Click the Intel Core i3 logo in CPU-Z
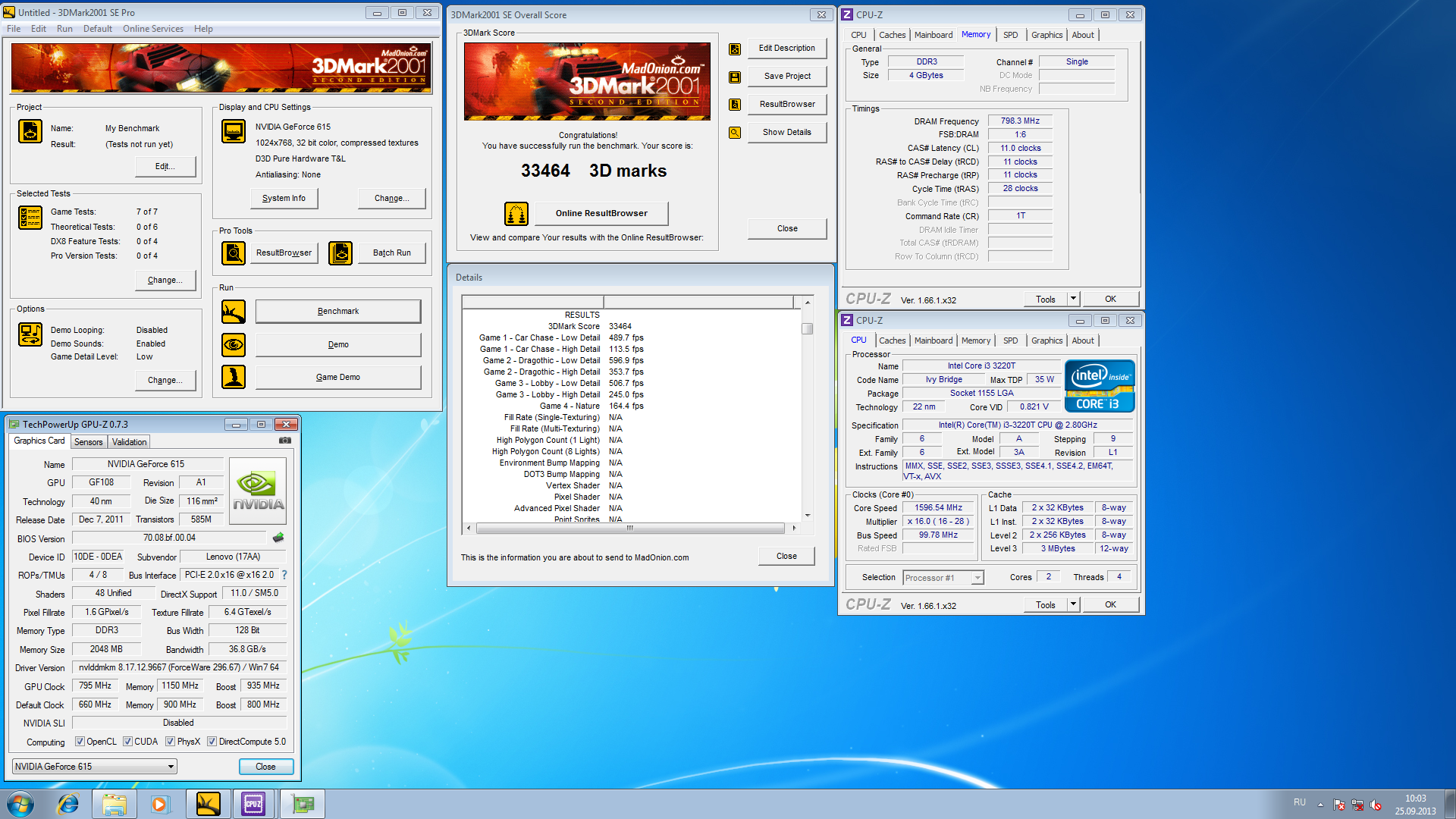Image resolution: width=1456 pixels, height=819 pixels. point(1100,387)
